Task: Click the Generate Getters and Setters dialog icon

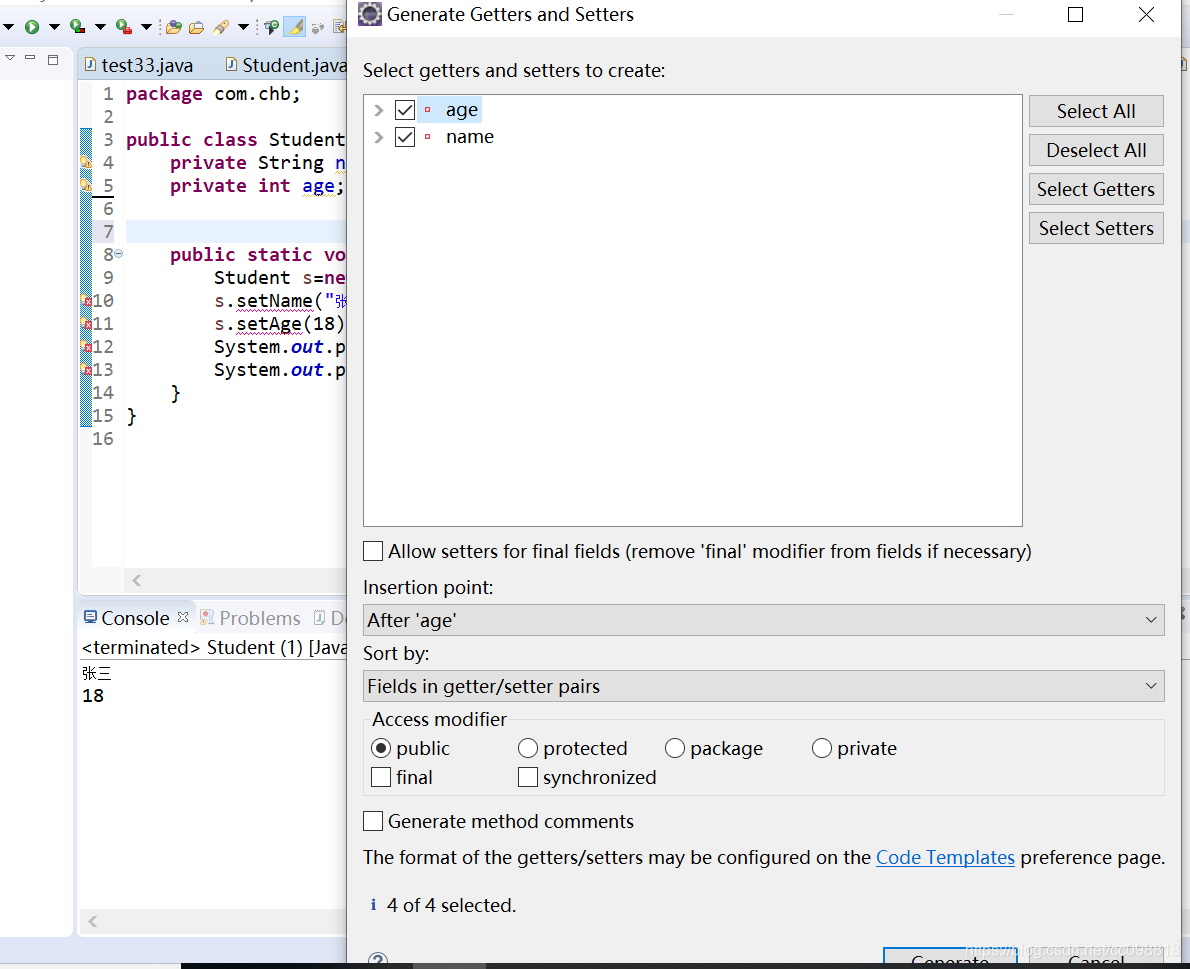Action: point(370,14)
